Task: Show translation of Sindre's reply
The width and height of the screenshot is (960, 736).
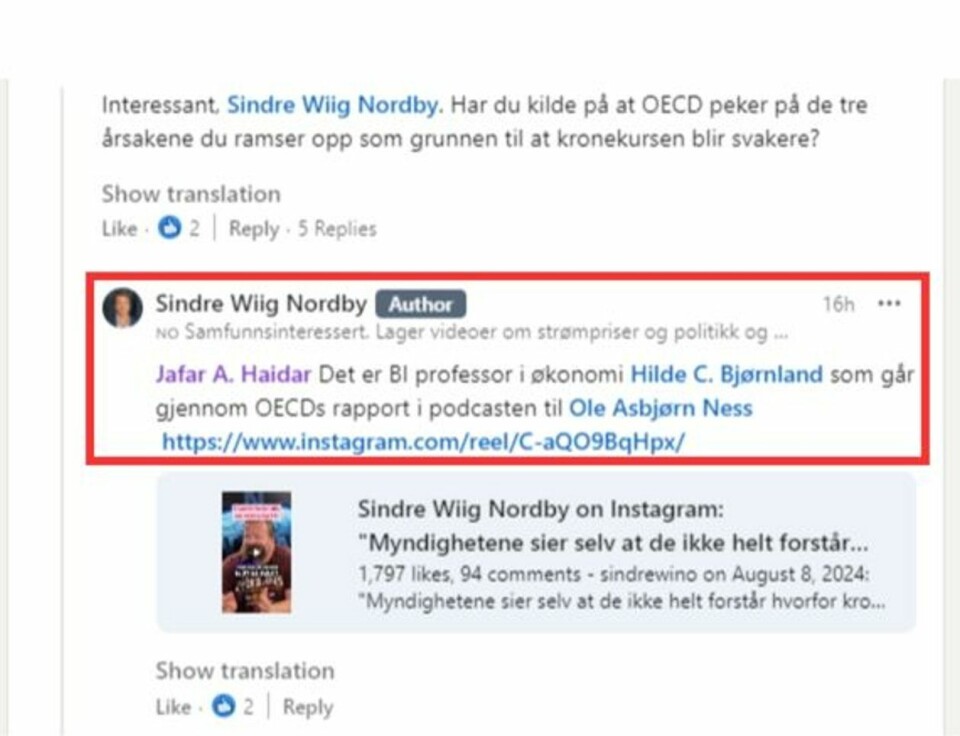Action: tap(245, 671)
